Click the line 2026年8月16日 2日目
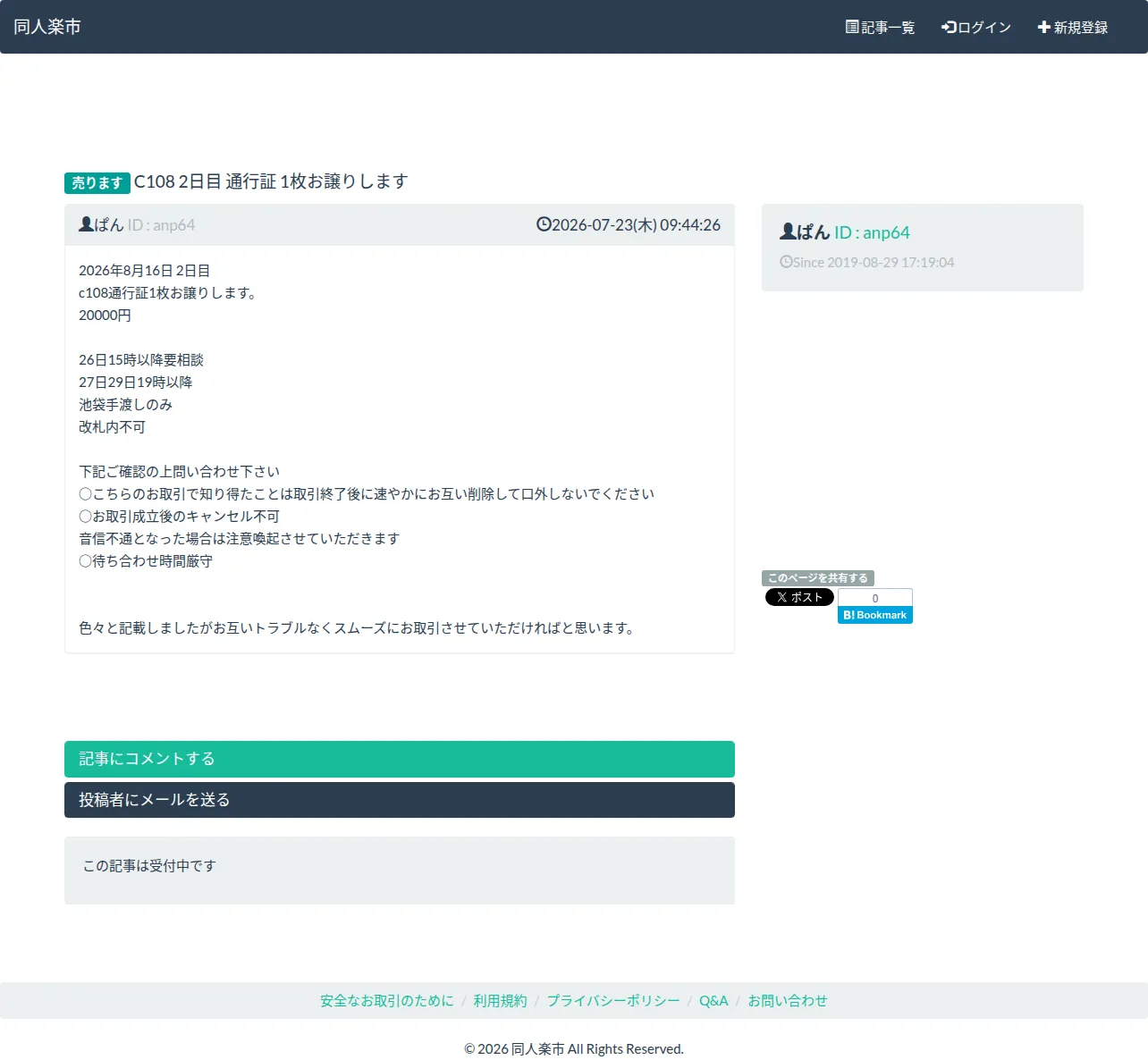 [x=145, y=271]
